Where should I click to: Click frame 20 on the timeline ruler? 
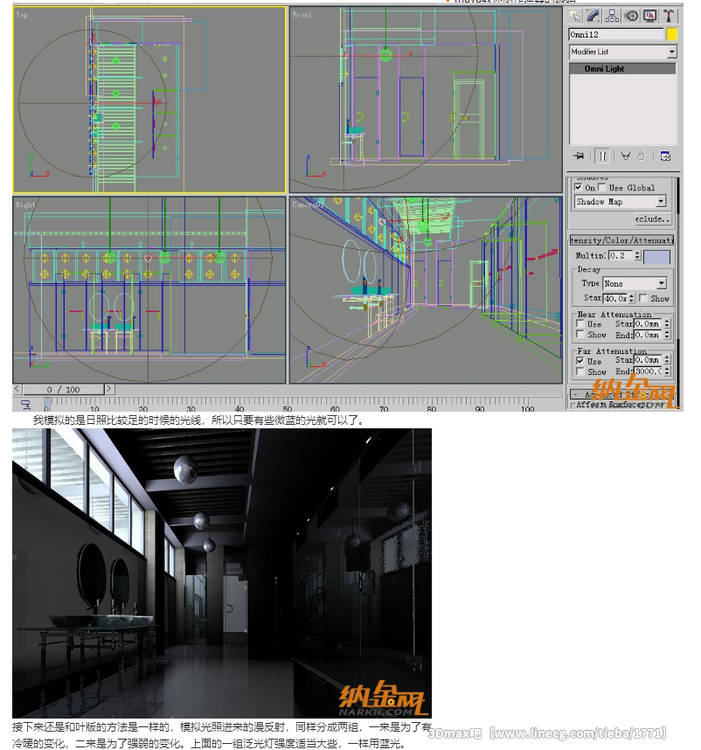[x=142, y=408]
